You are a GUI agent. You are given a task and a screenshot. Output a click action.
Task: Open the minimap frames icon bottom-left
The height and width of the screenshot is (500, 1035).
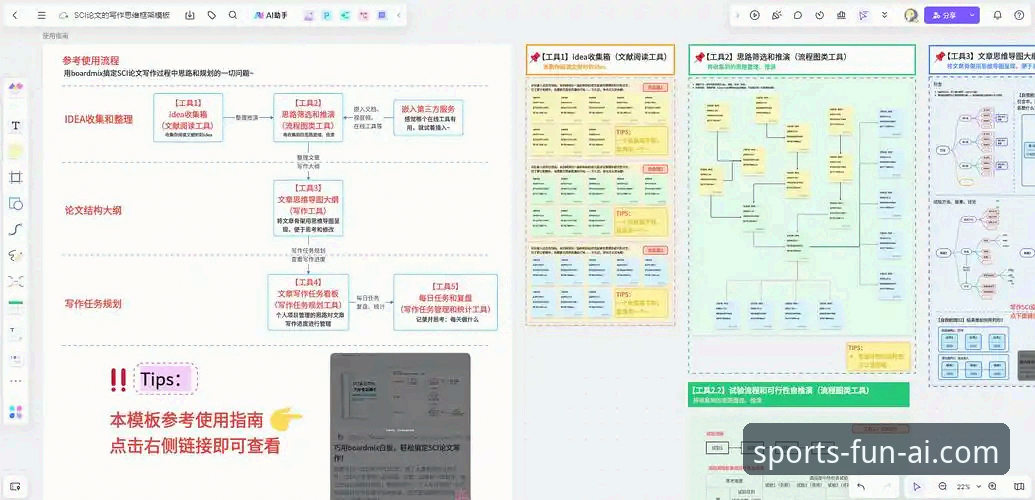[15, 486]
